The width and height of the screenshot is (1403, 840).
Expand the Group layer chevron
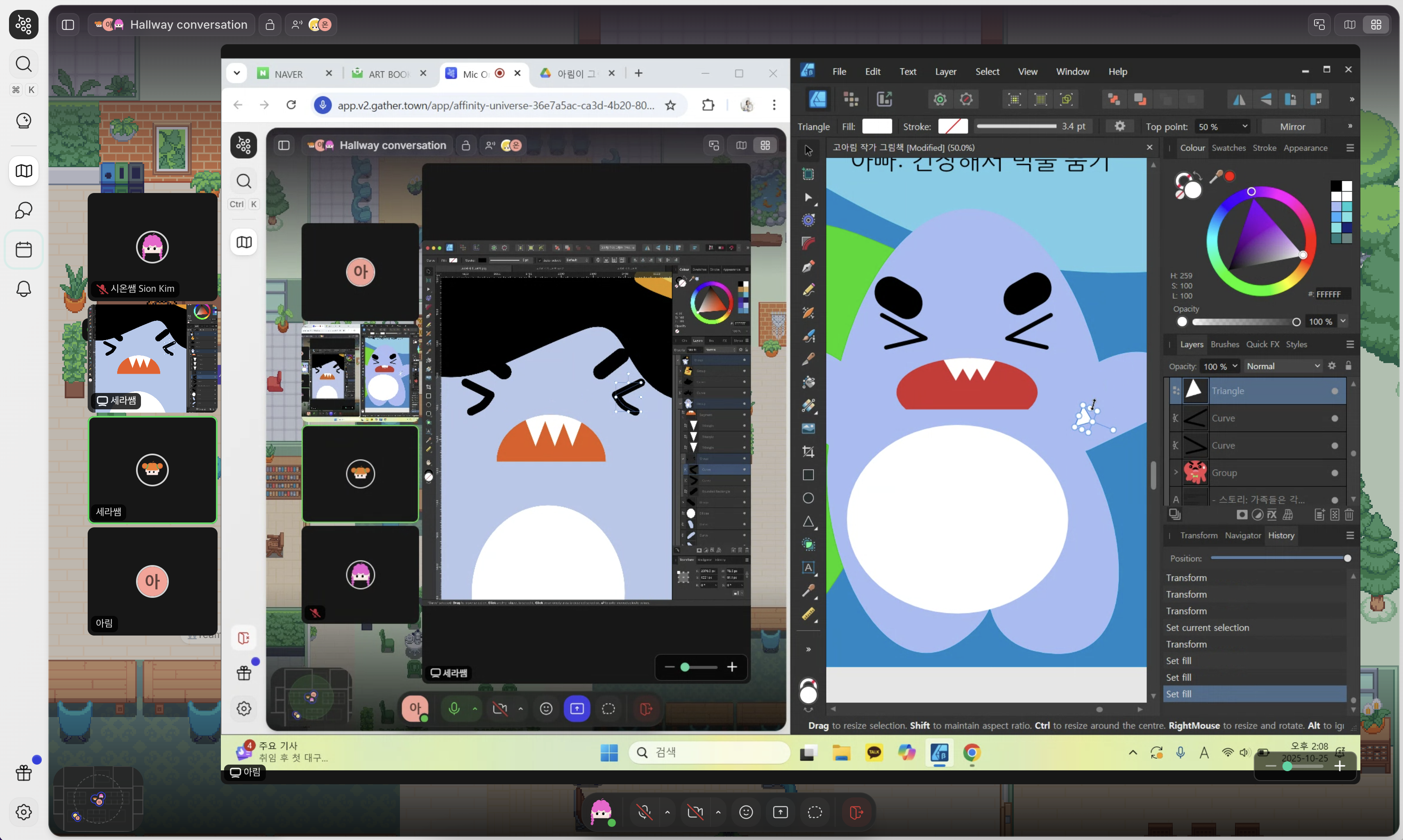[x=1176, y=472]
